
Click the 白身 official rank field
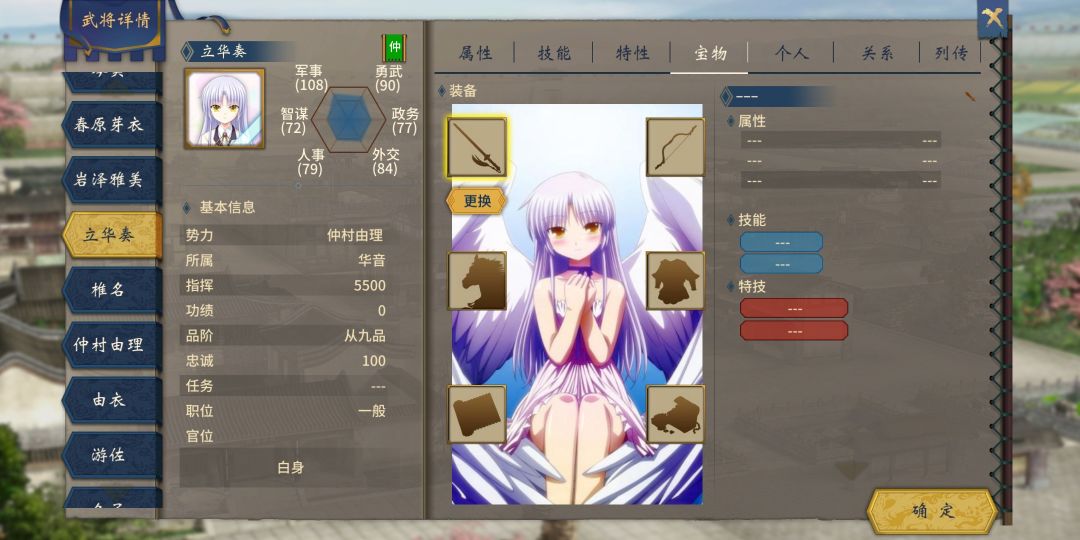pyautogui.click(x=290, y=468)
